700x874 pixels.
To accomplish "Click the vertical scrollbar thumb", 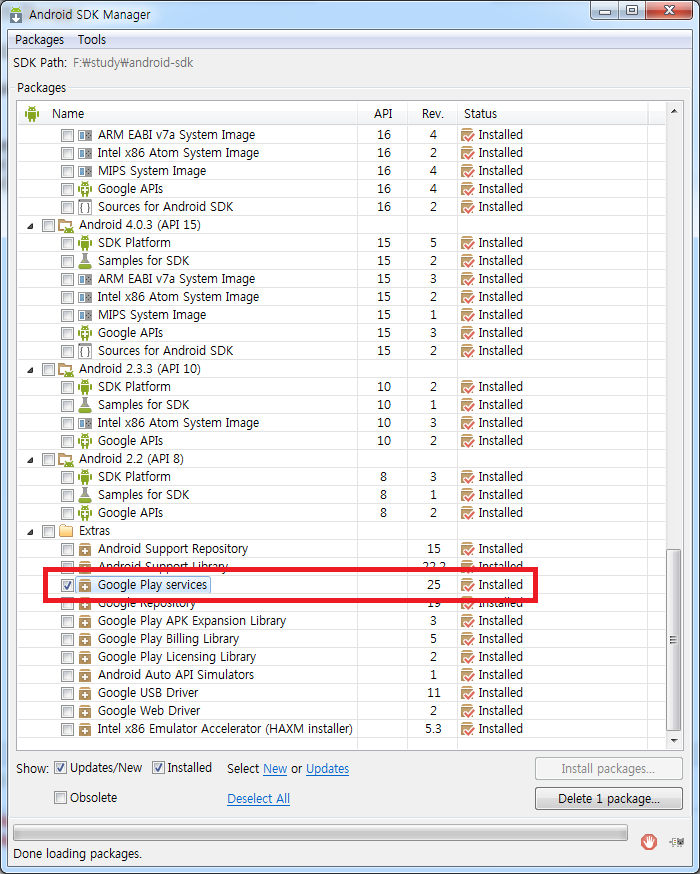I will 674,639.
